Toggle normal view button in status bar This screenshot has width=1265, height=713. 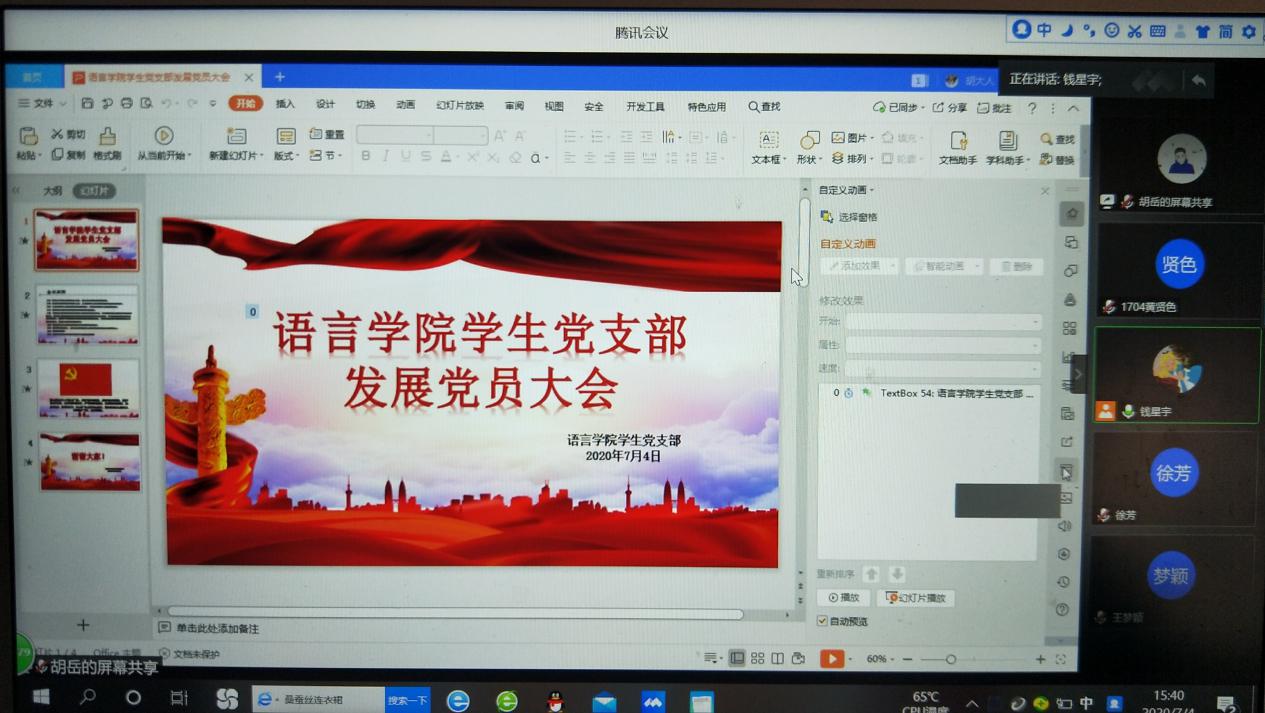(737, 658)
